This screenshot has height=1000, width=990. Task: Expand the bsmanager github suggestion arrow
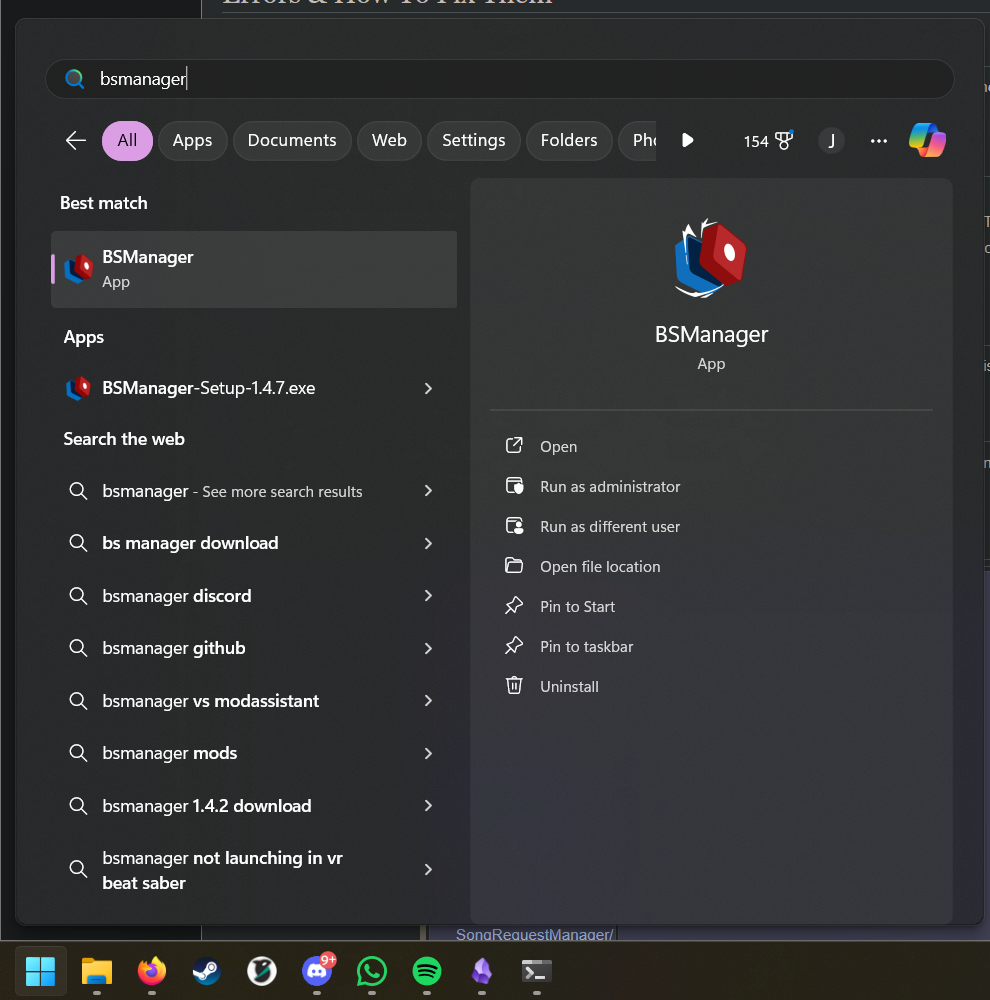pyautogui.click(x=428, y=648)
